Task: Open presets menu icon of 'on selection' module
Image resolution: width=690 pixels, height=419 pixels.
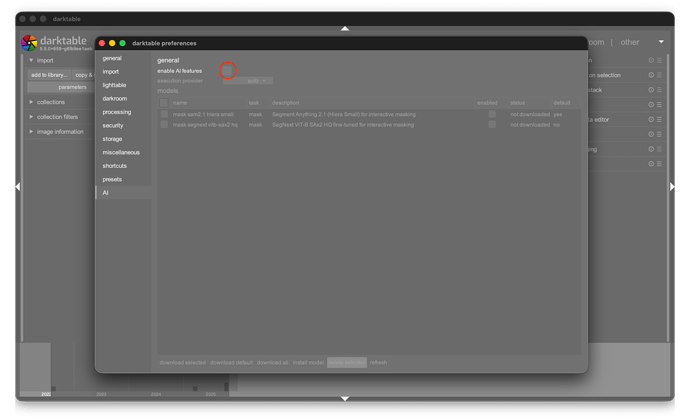Action: [x=659, y=75]
